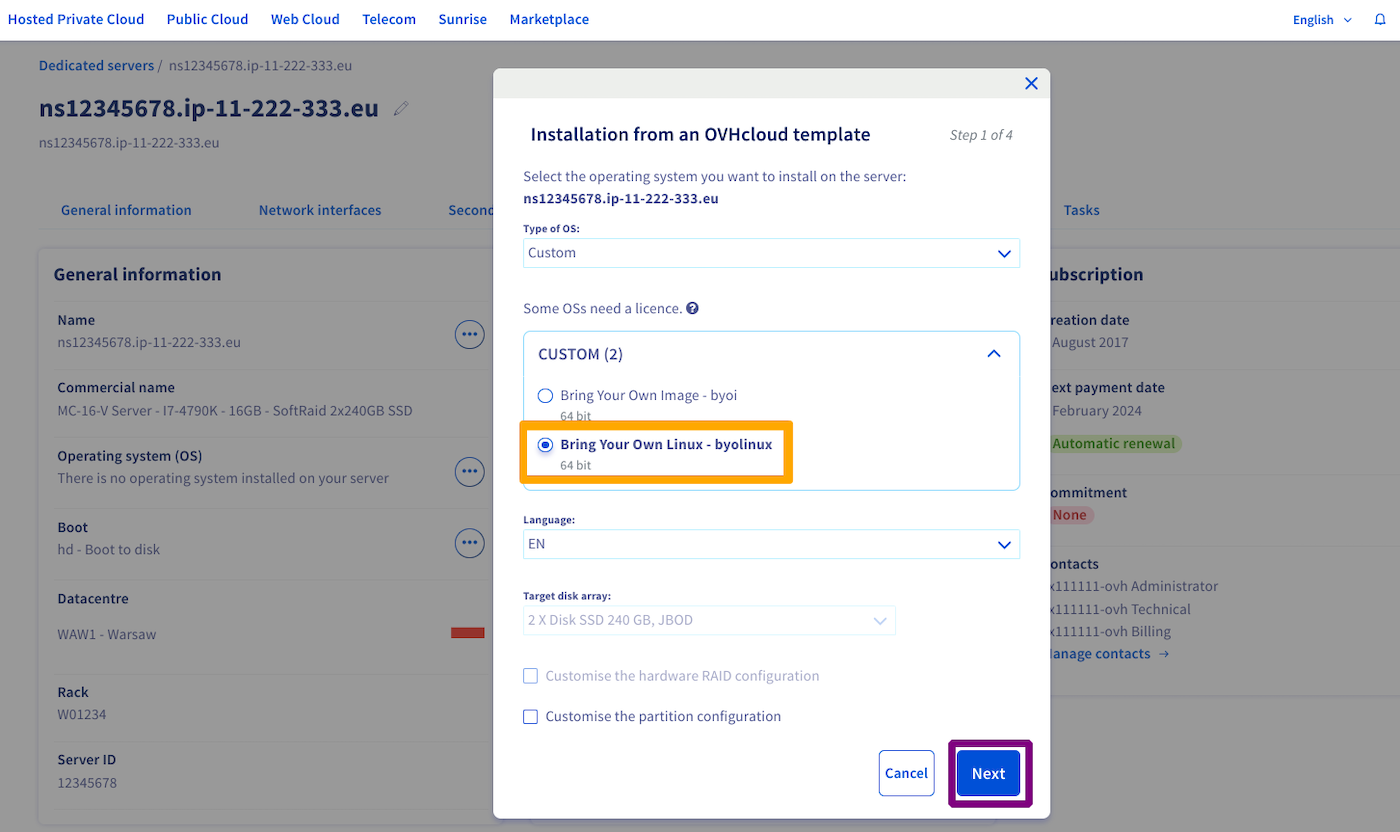The width and height of the screenshot is (1400, 832).
Task: Click the Next button
Action: pos(988,773)
